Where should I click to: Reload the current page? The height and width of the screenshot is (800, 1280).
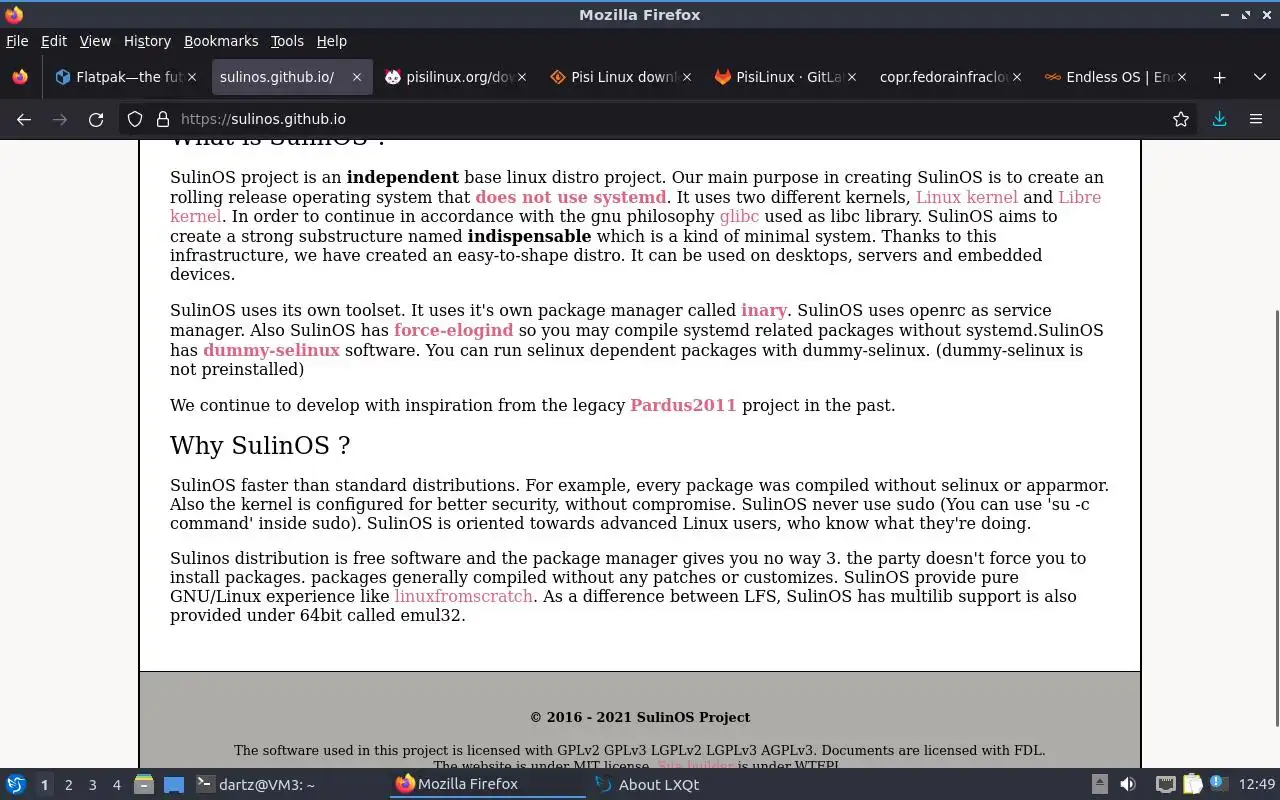pyautogui.click(x=96, y=119)
